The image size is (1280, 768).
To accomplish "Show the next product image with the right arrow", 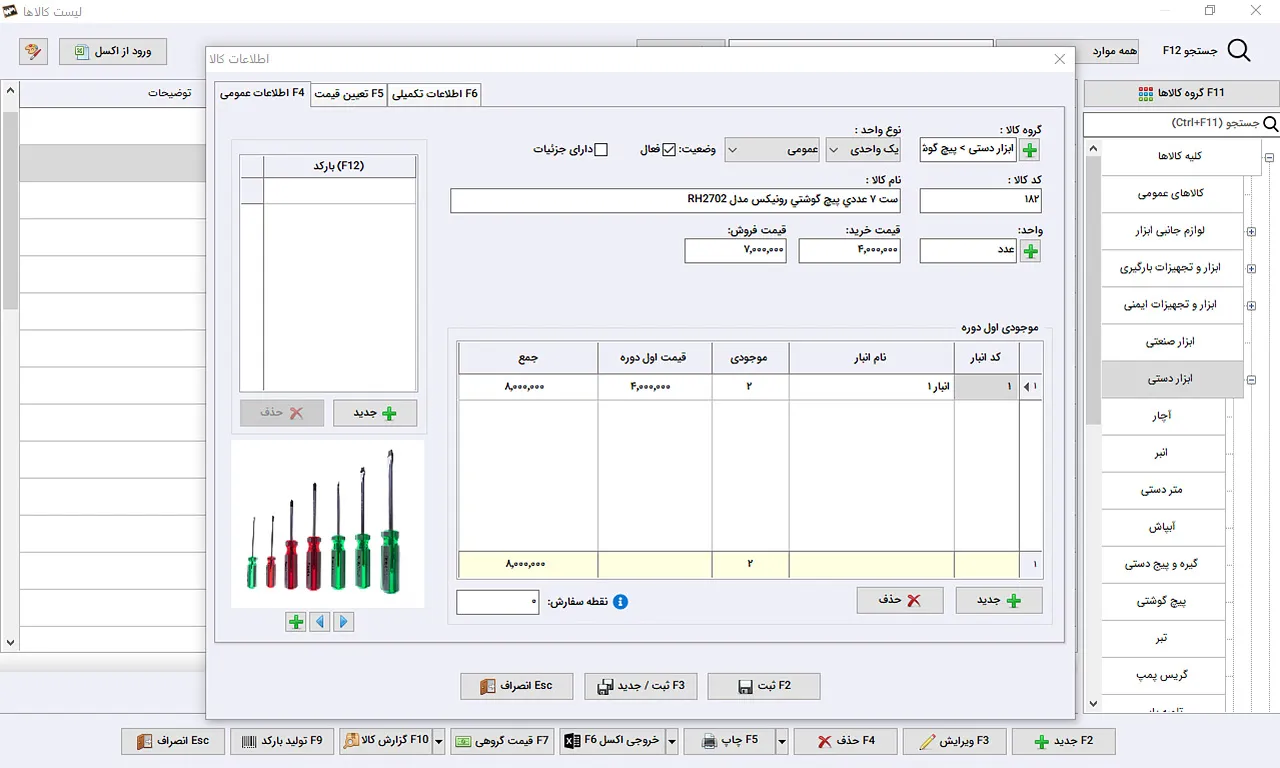I will [x=343, y=622].
